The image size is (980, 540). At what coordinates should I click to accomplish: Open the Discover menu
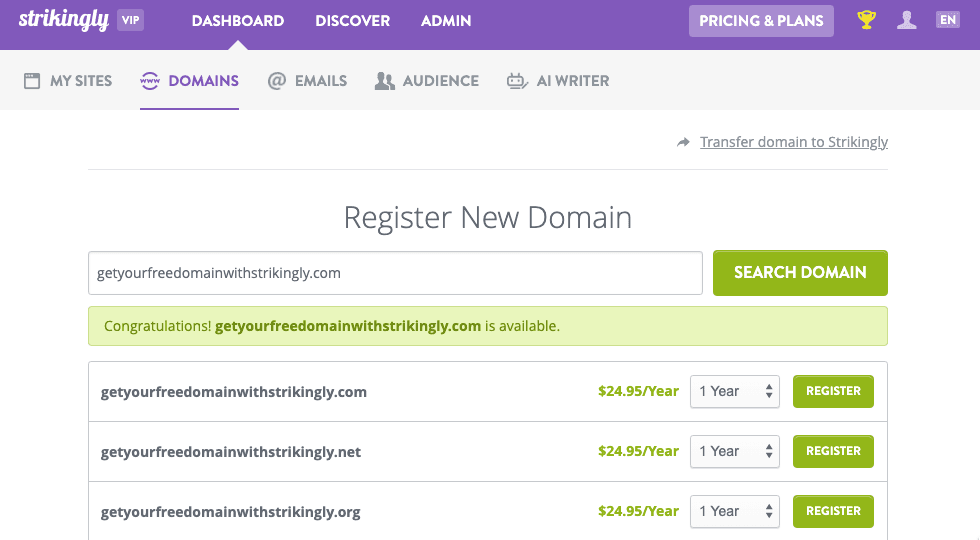pyautogui.click(x=352, y=21)
